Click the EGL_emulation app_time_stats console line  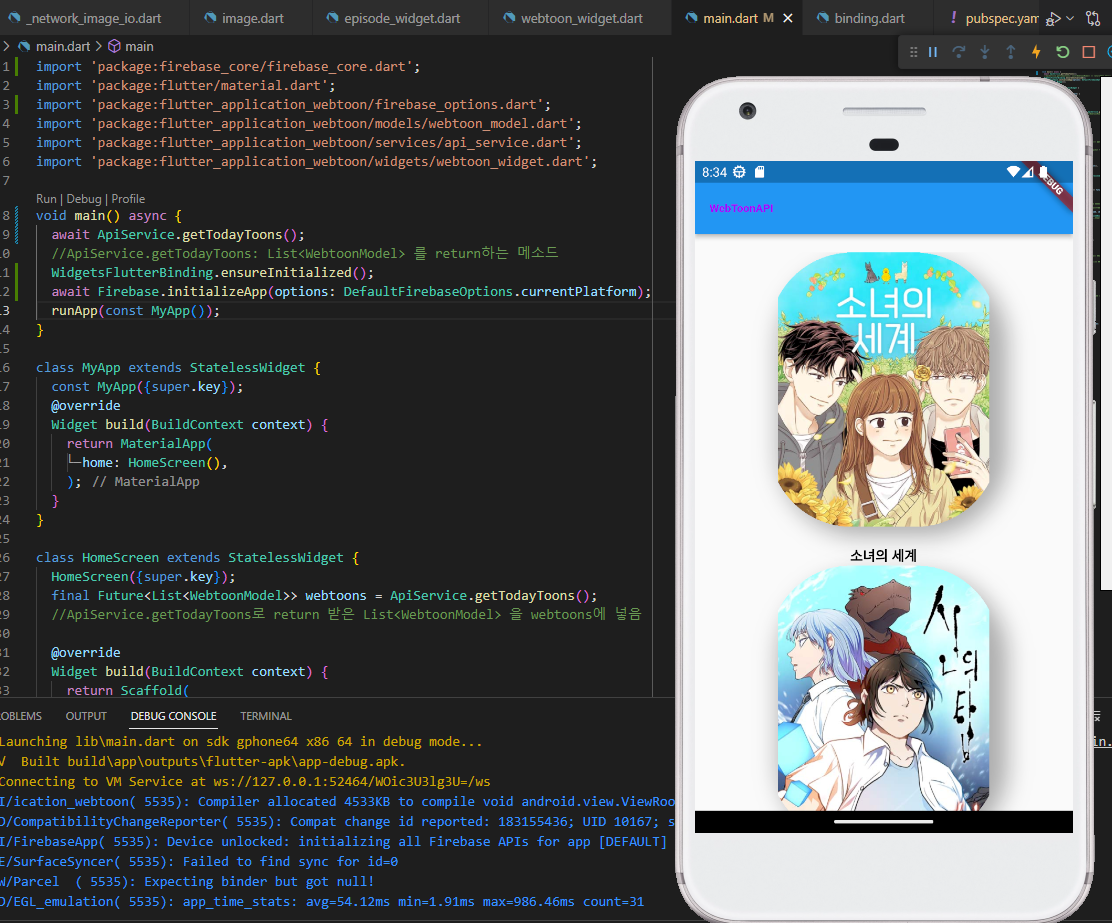[322, 901]
